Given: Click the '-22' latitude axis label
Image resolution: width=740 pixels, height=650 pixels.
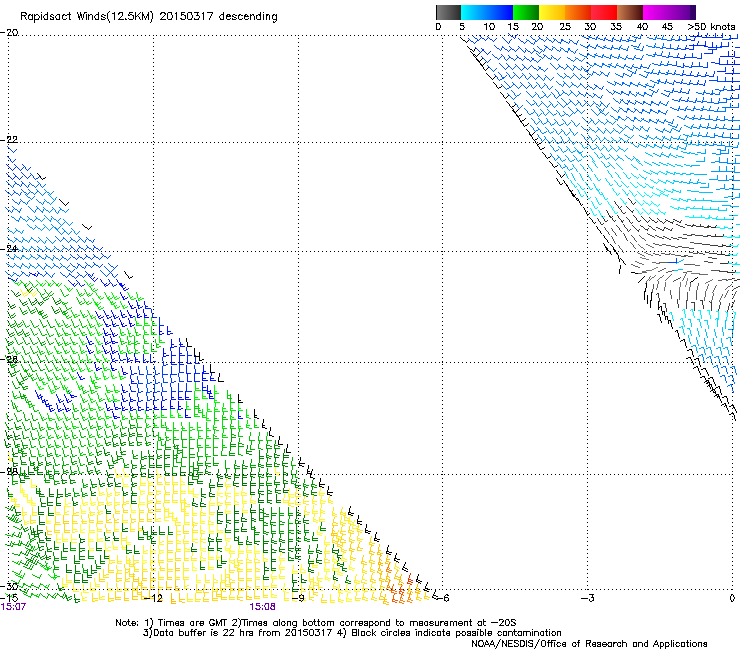Looking at the screenshot, I should point(9,140).
